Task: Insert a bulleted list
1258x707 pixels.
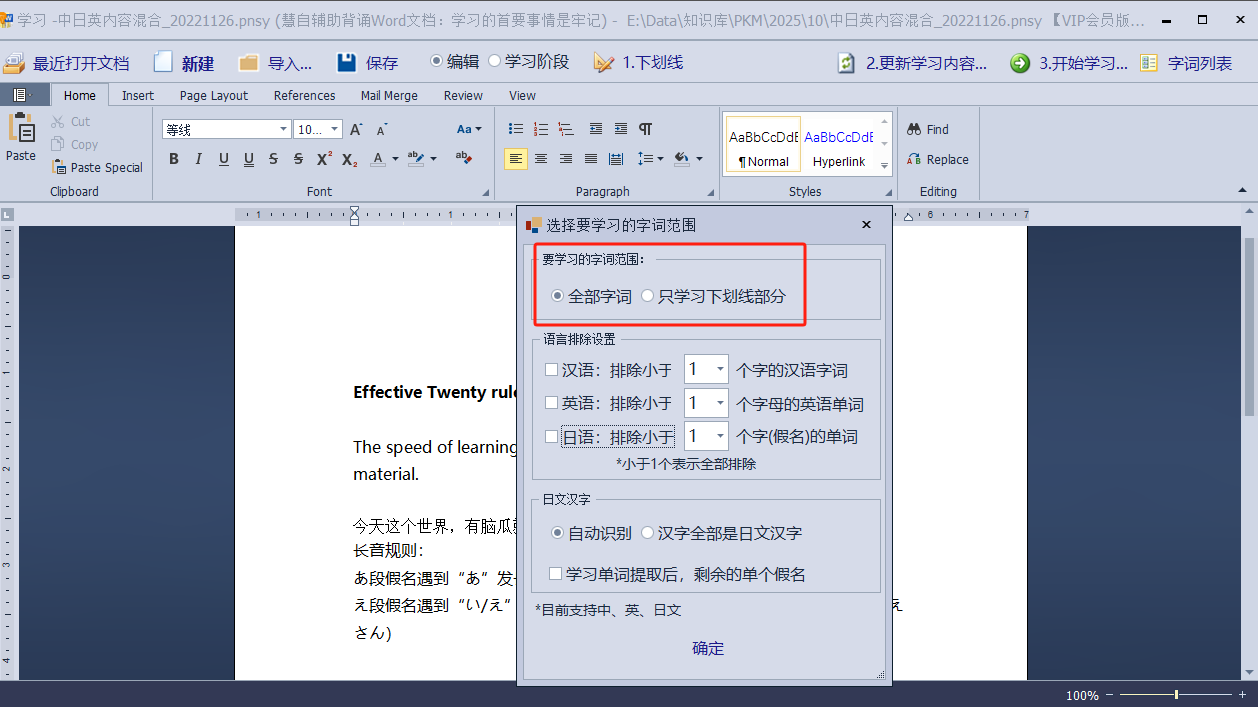Action: pos(516,129)
